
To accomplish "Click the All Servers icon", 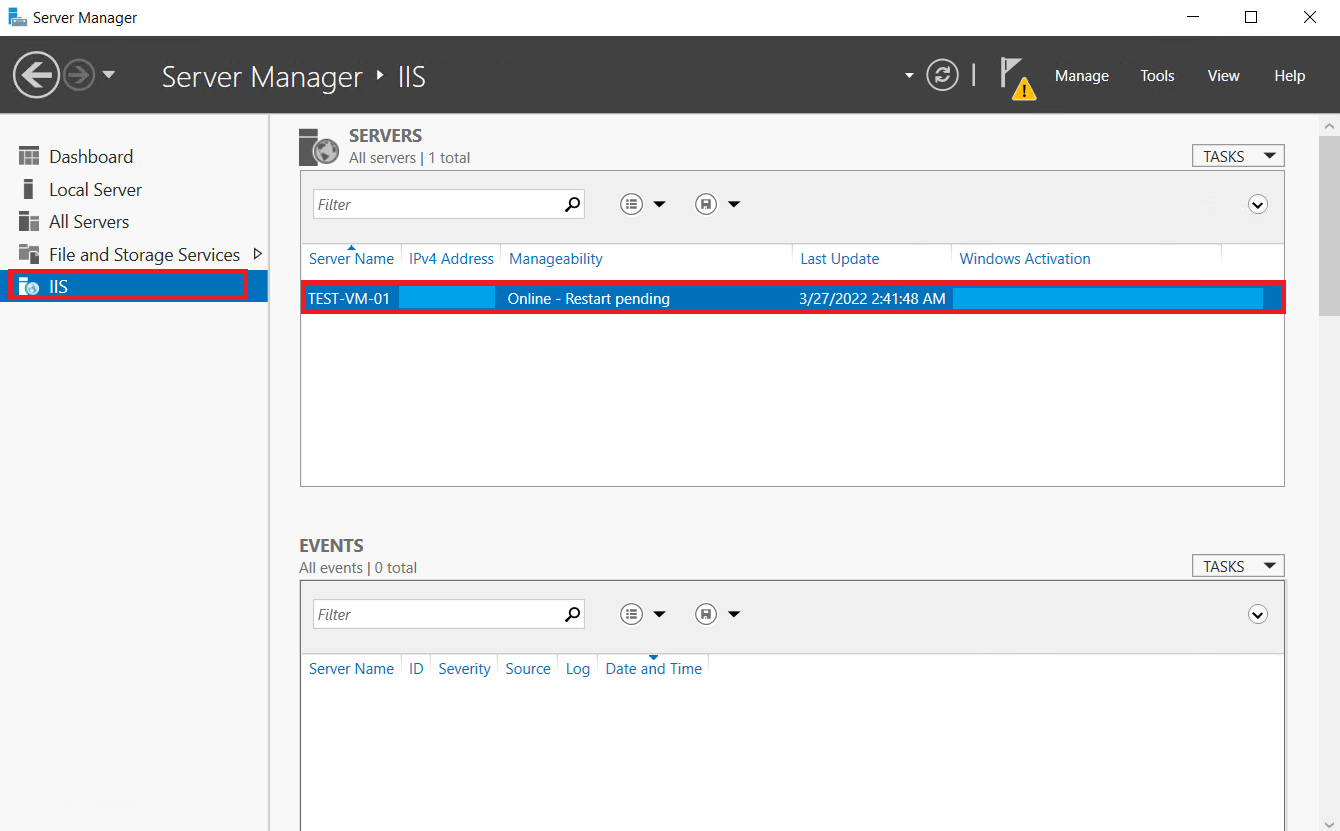I will point(29,222).
